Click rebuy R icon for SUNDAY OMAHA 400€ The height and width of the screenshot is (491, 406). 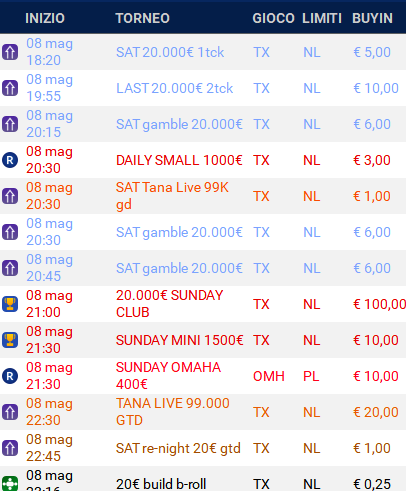click(10, 376)
